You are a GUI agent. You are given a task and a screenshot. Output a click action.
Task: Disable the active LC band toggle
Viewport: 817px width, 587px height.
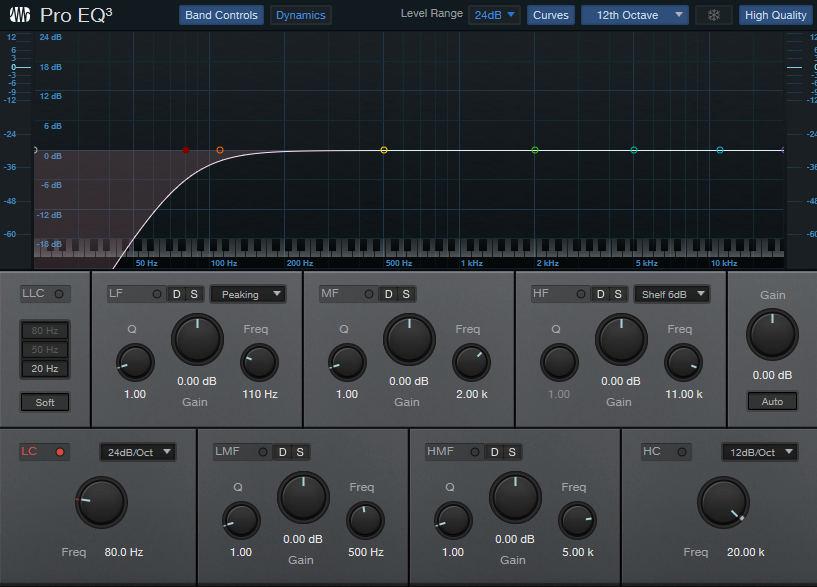[x=60, y=452]
